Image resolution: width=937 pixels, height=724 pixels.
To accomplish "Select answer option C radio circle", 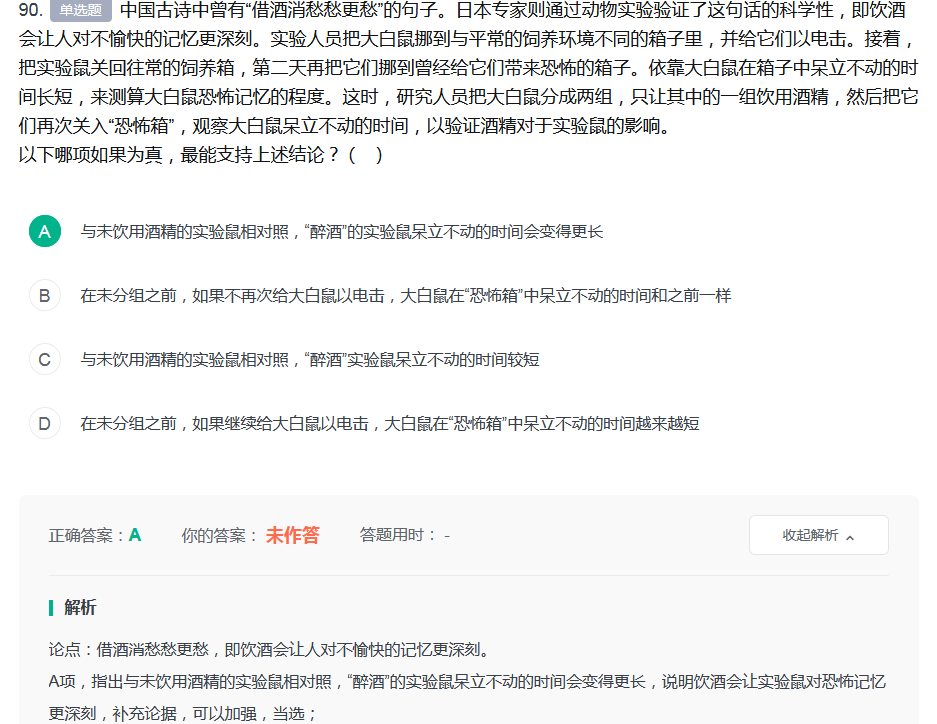I will (x=45, y=359).
